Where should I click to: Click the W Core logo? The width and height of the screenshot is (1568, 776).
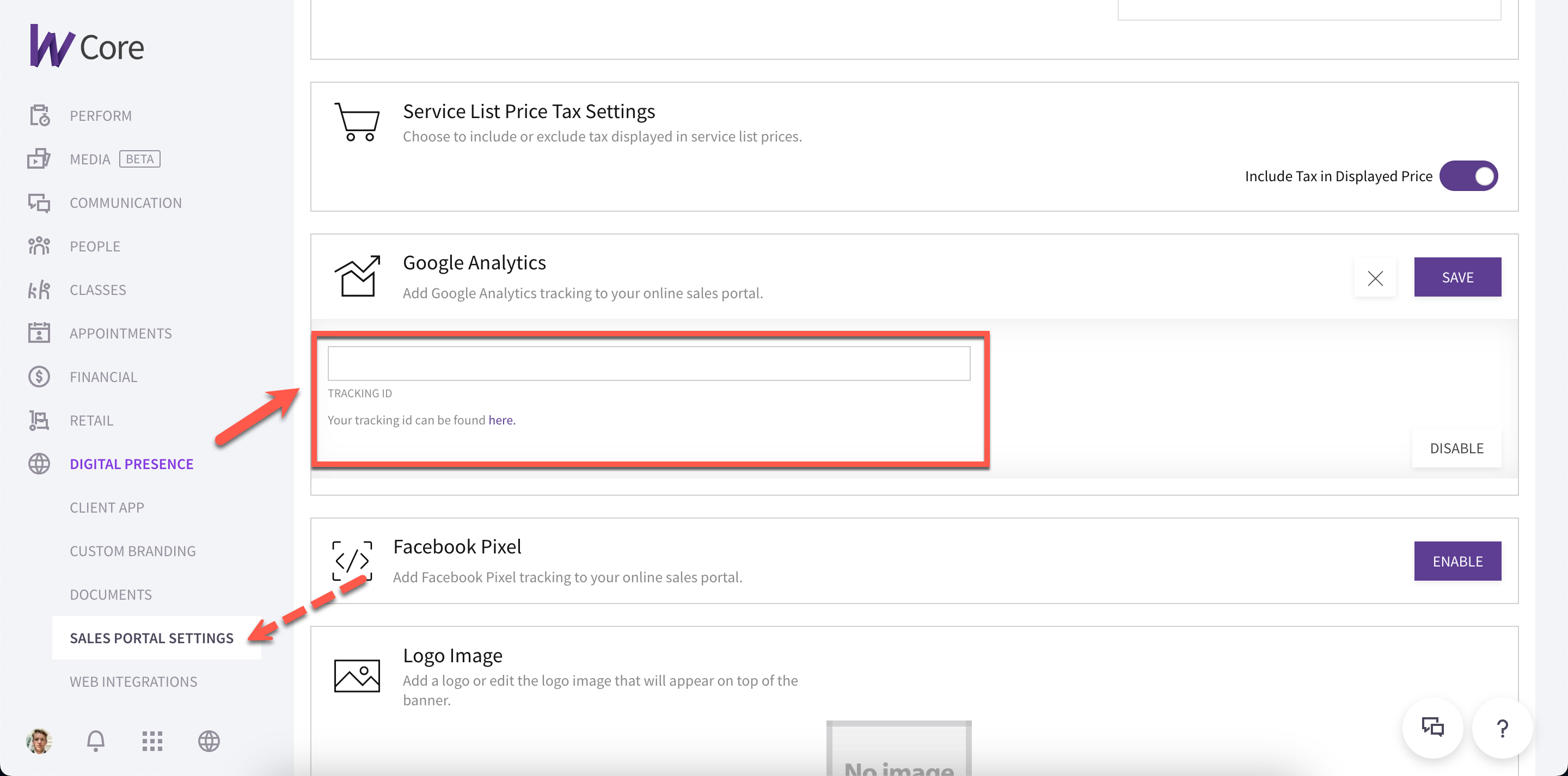pyautogui.click(x=87, y=46)
